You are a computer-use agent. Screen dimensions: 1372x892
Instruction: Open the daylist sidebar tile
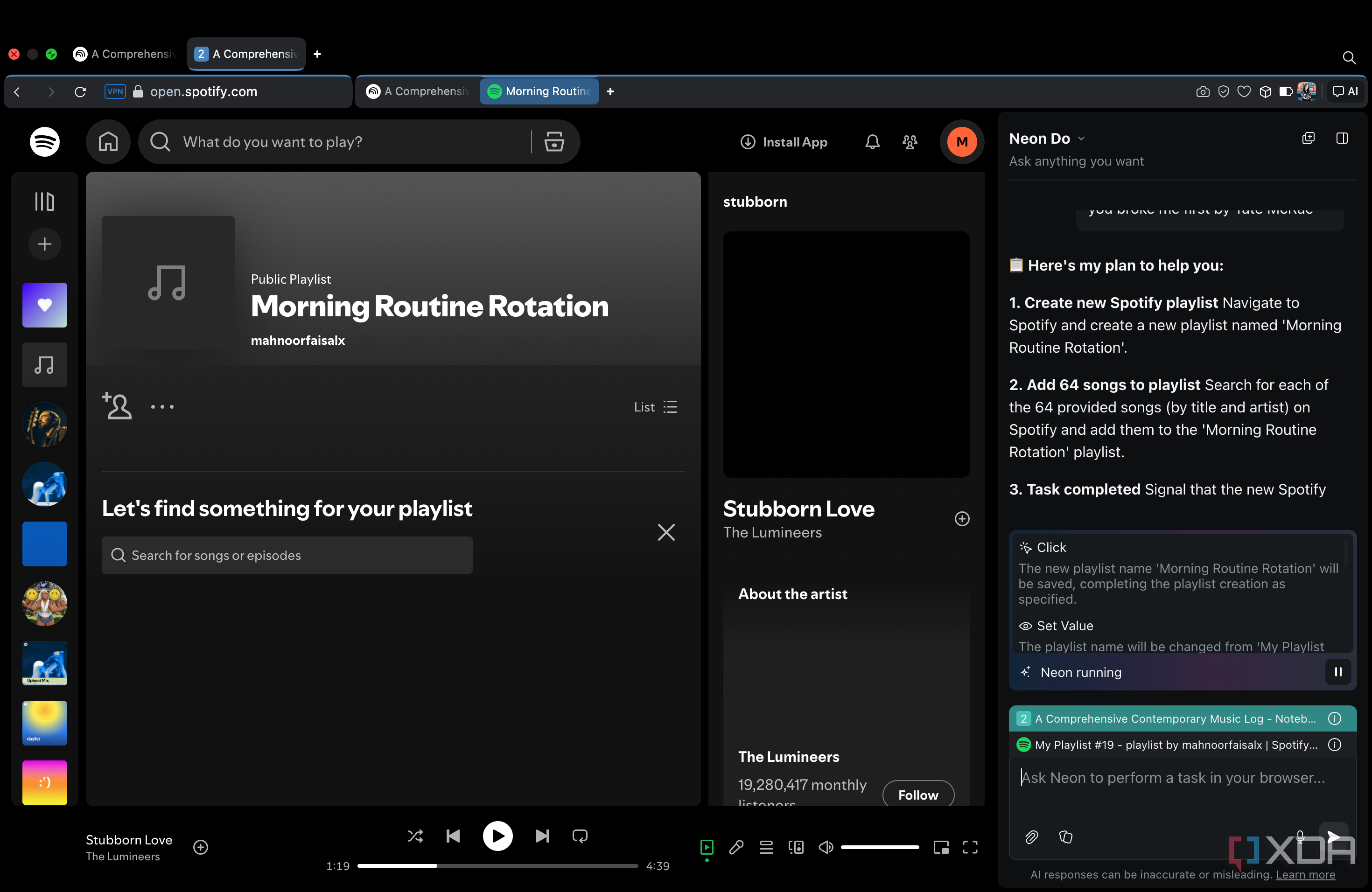pos(44,723)
